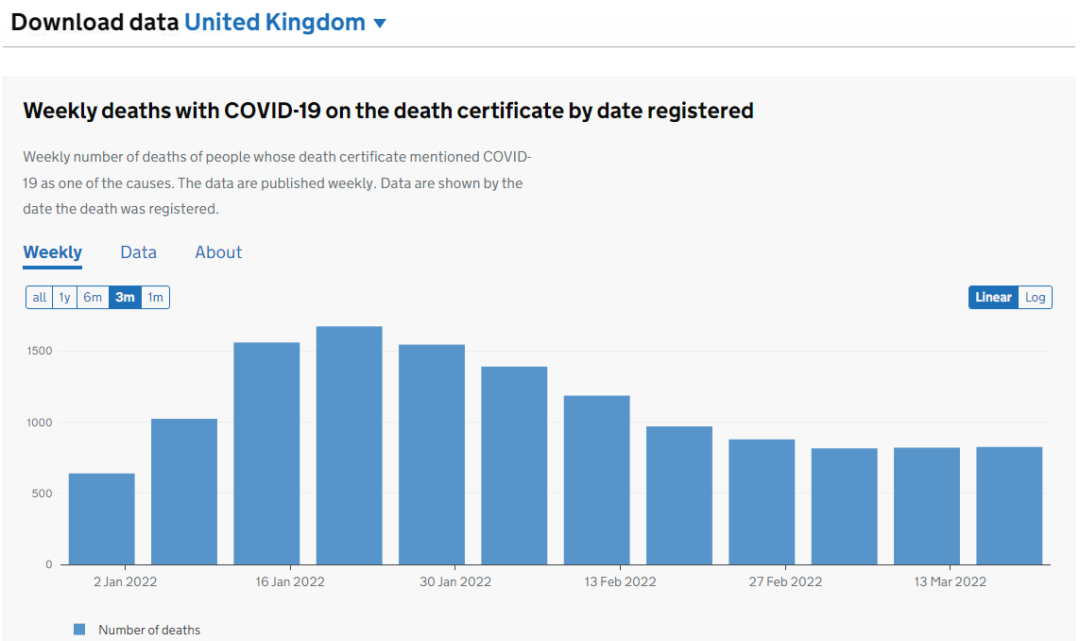Switch the chart to Linear scale

[993, 297]
